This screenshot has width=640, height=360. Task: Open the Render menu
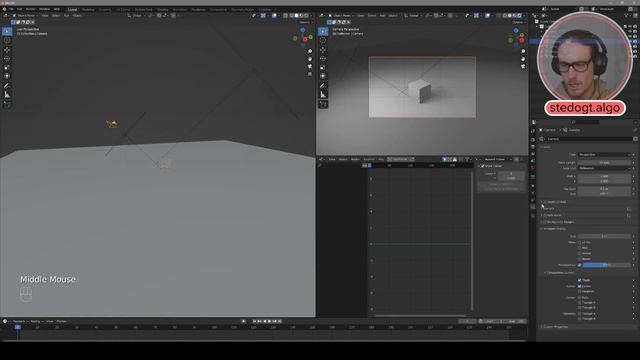[x=31, y=9]
